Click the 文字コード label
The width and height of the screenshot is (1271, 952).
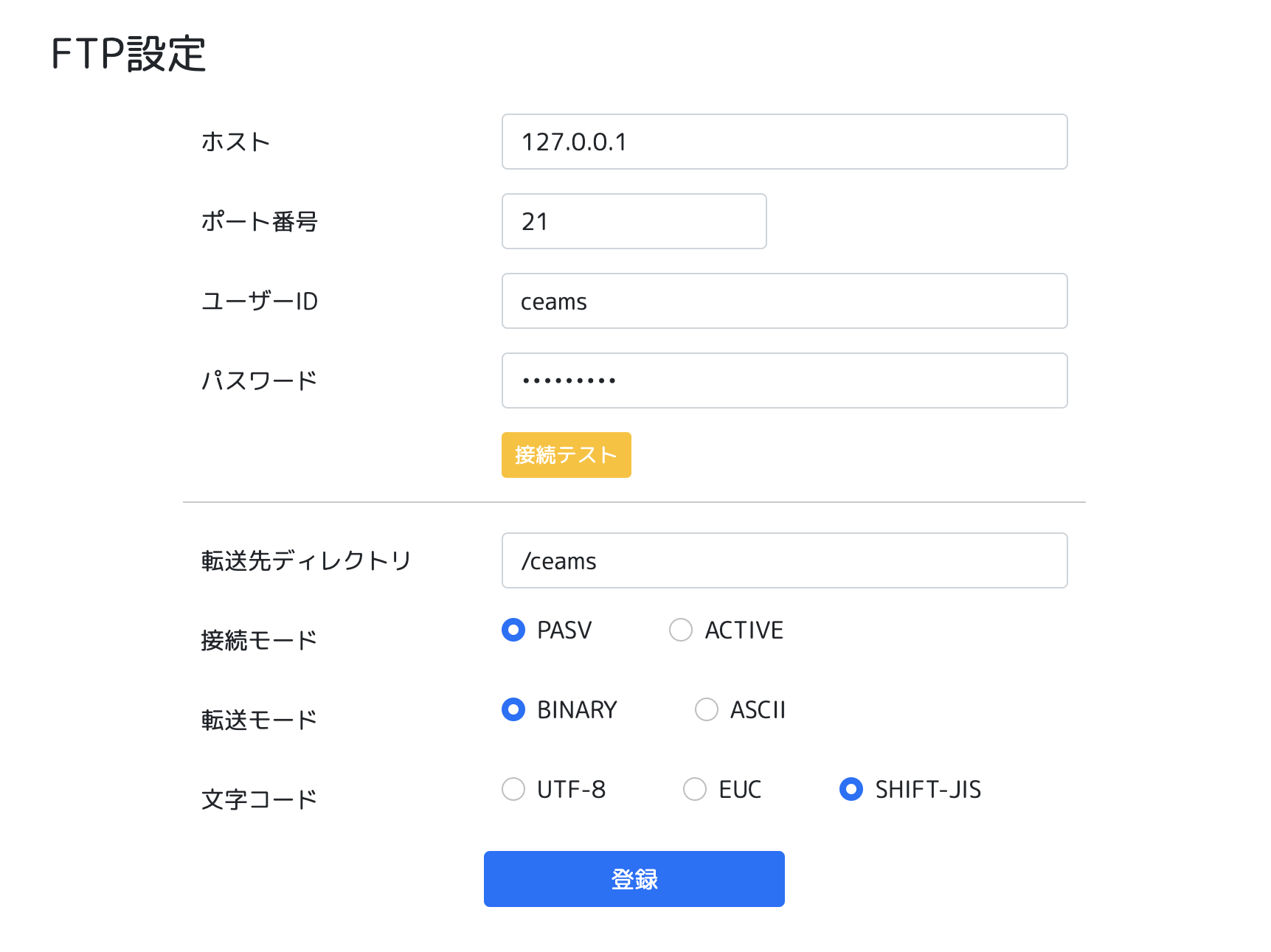point(259,799)
